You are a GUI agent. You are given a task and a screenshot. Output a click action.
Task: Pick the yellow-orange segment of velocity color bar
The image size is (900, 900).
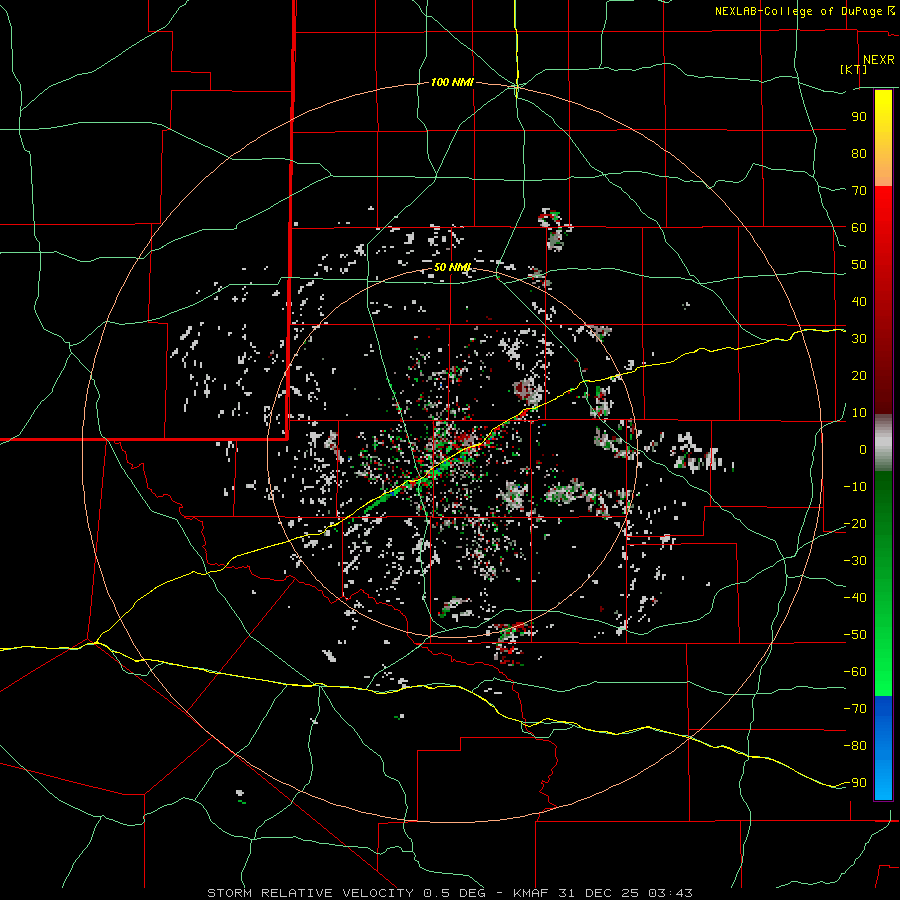tap(883, 138)
